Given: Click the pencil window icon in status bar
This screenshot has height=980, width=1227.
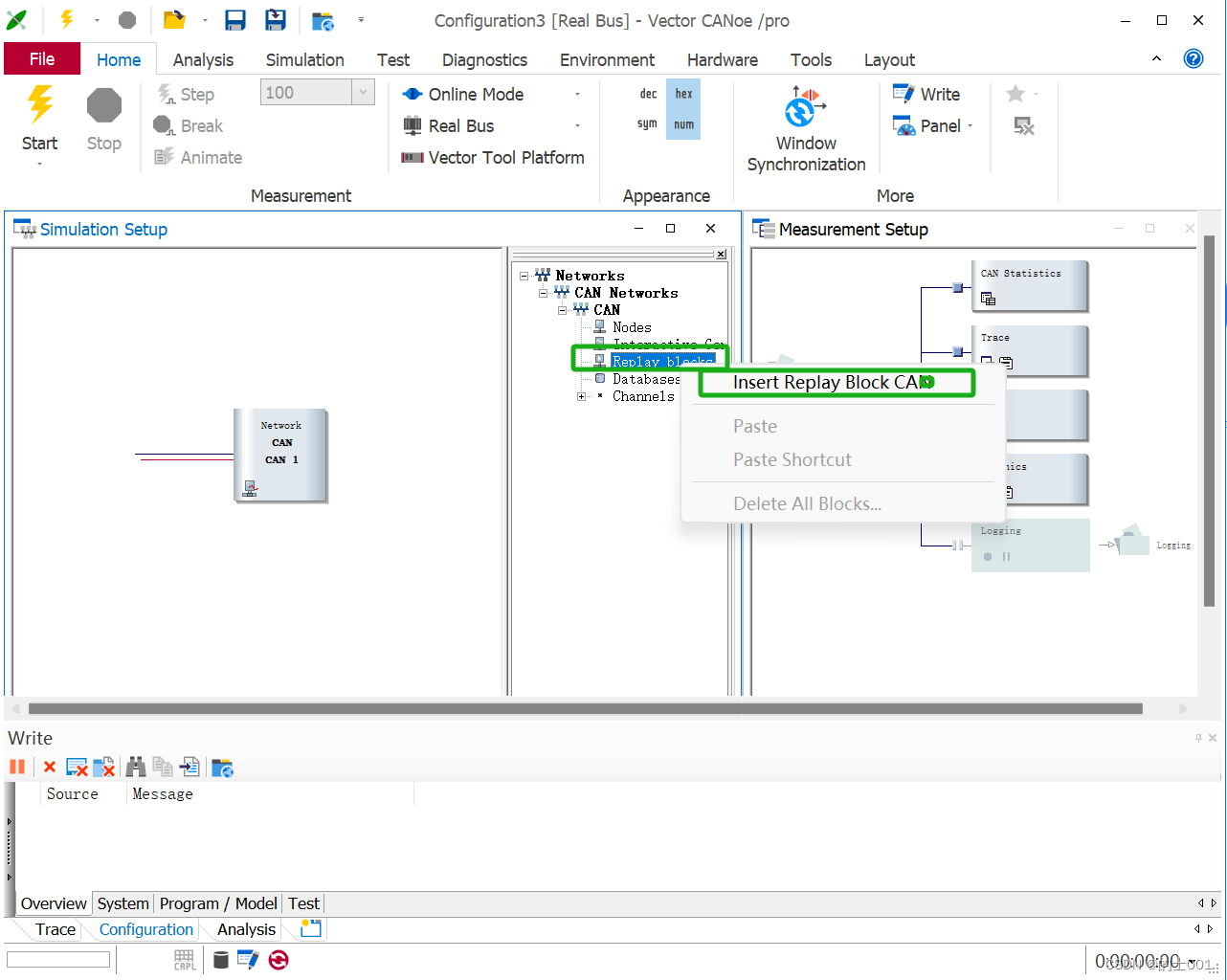Looking at the screenshot, I should [x=248, y=959].
